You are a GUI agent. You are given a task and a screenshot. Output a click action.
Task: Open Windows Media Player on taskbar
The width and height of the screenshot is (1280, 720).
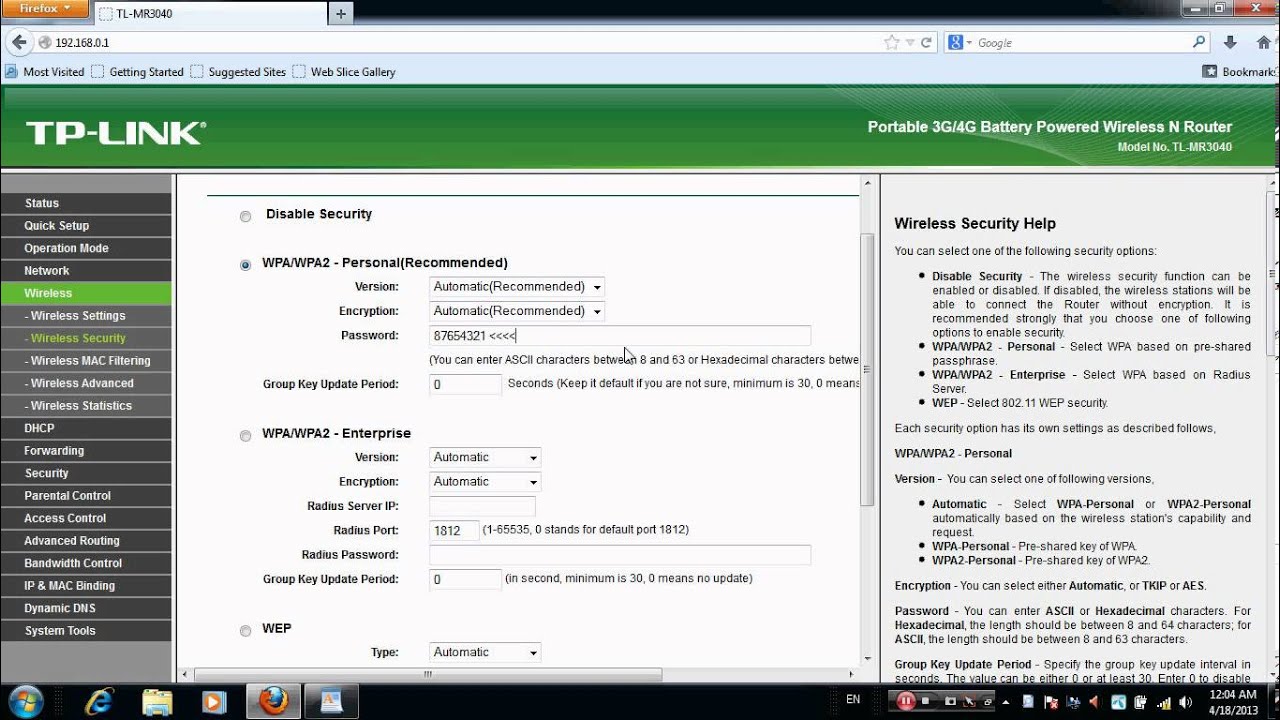213,701
